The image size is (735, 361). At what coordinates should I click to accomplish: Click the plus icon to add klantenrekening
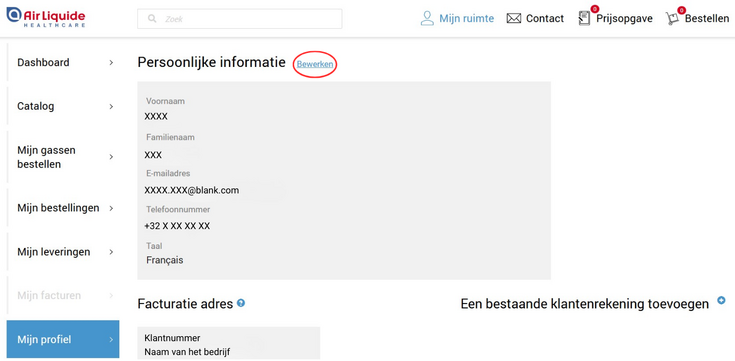point(721,300)
